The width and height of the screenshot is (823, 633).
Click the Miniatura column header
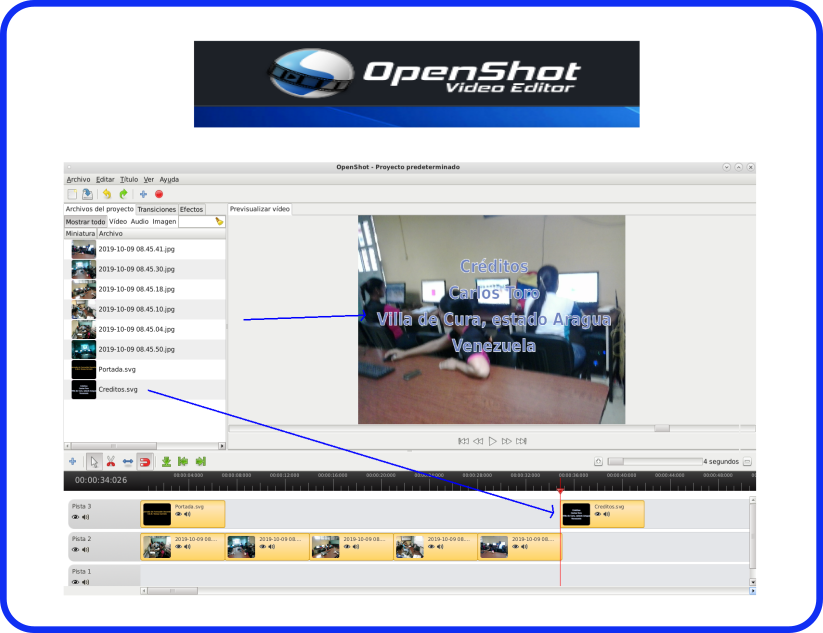tap(80, 234)
